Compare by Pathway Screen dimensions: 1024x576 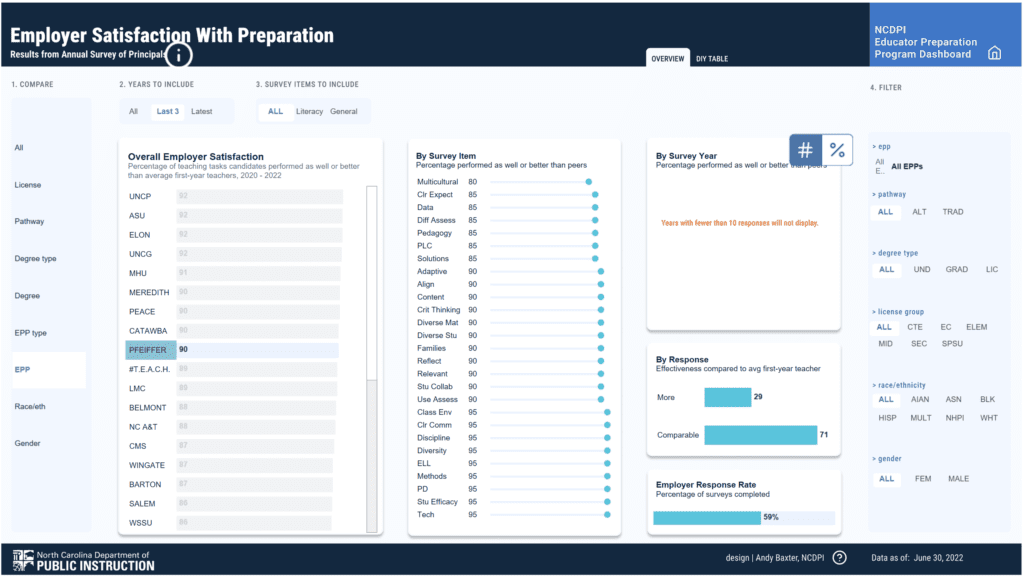29,221
